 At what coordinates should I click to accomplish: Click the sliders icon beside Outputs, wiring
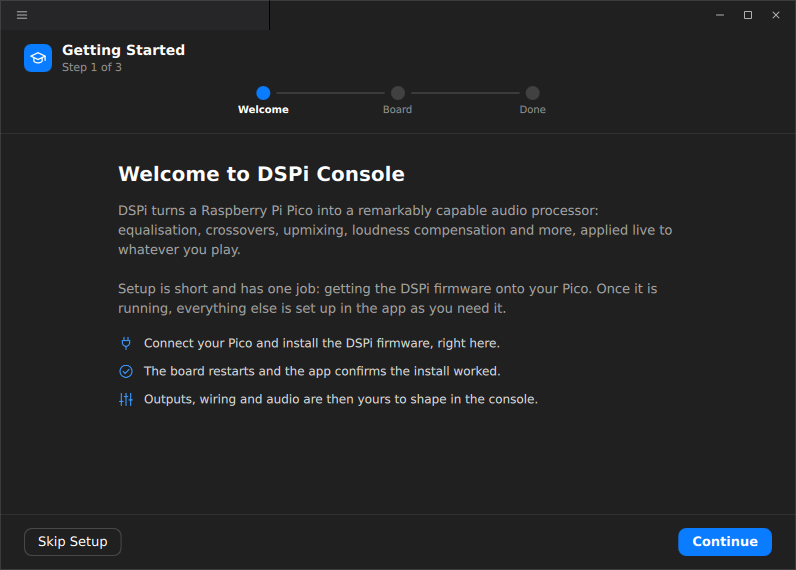[126, 399]
